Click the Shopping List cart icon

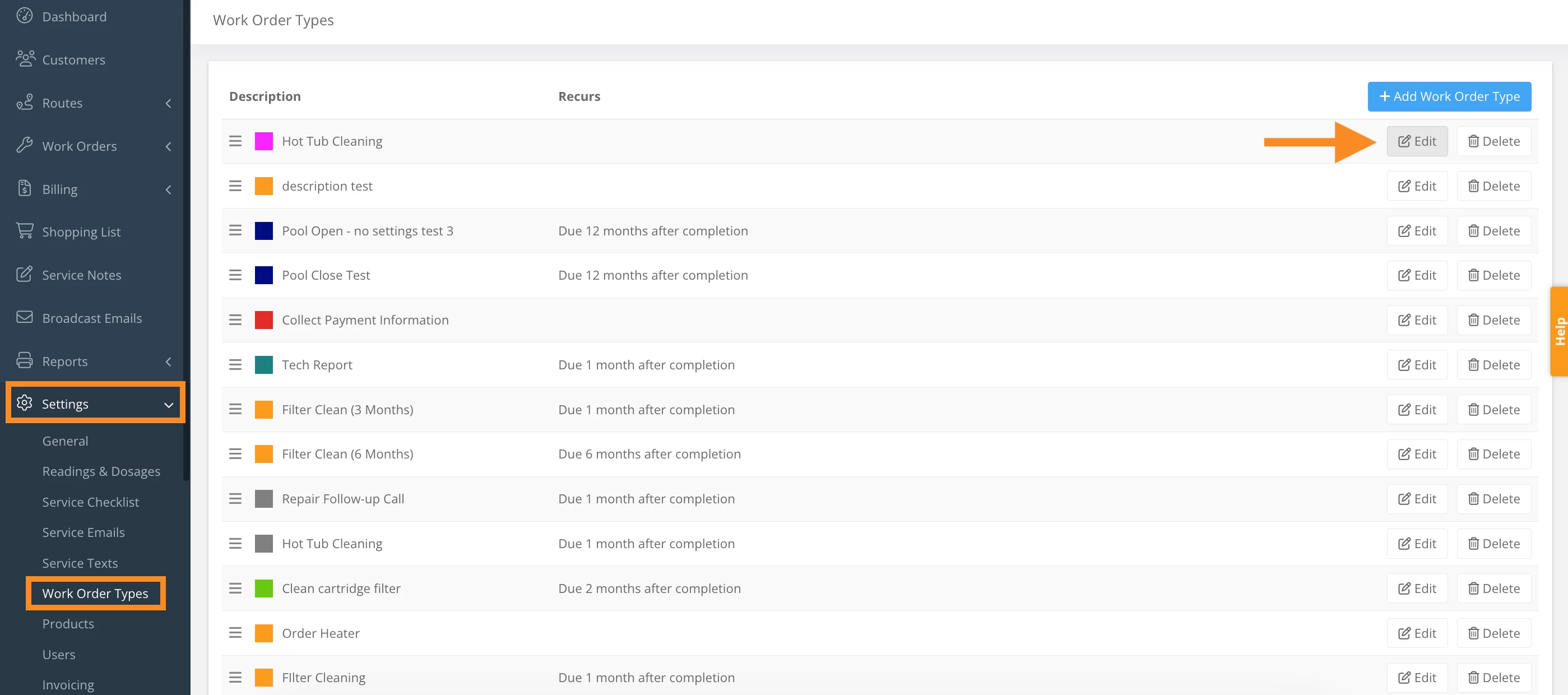(24, 231)
